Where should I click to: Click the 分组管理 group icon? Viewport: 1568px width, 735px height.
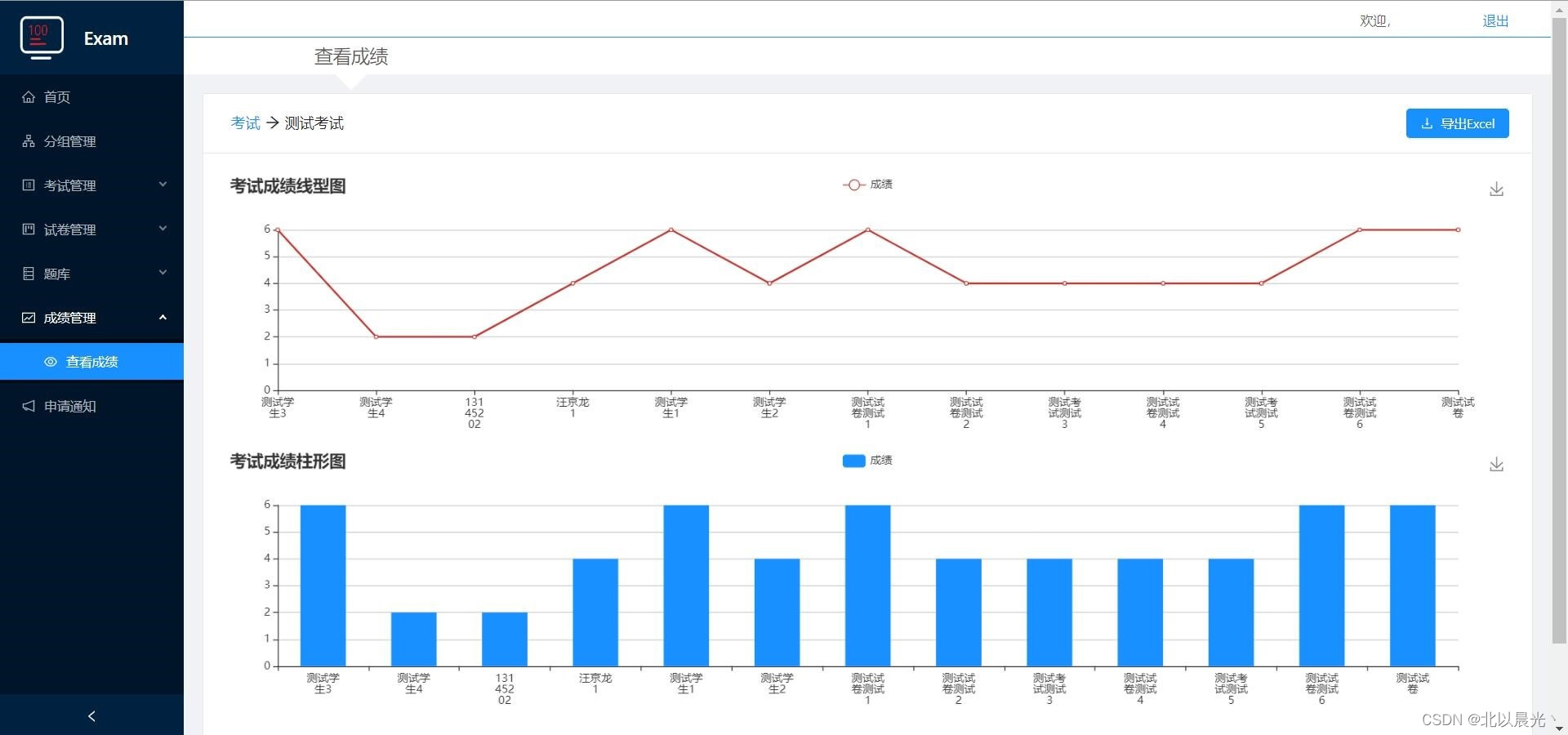29,141
